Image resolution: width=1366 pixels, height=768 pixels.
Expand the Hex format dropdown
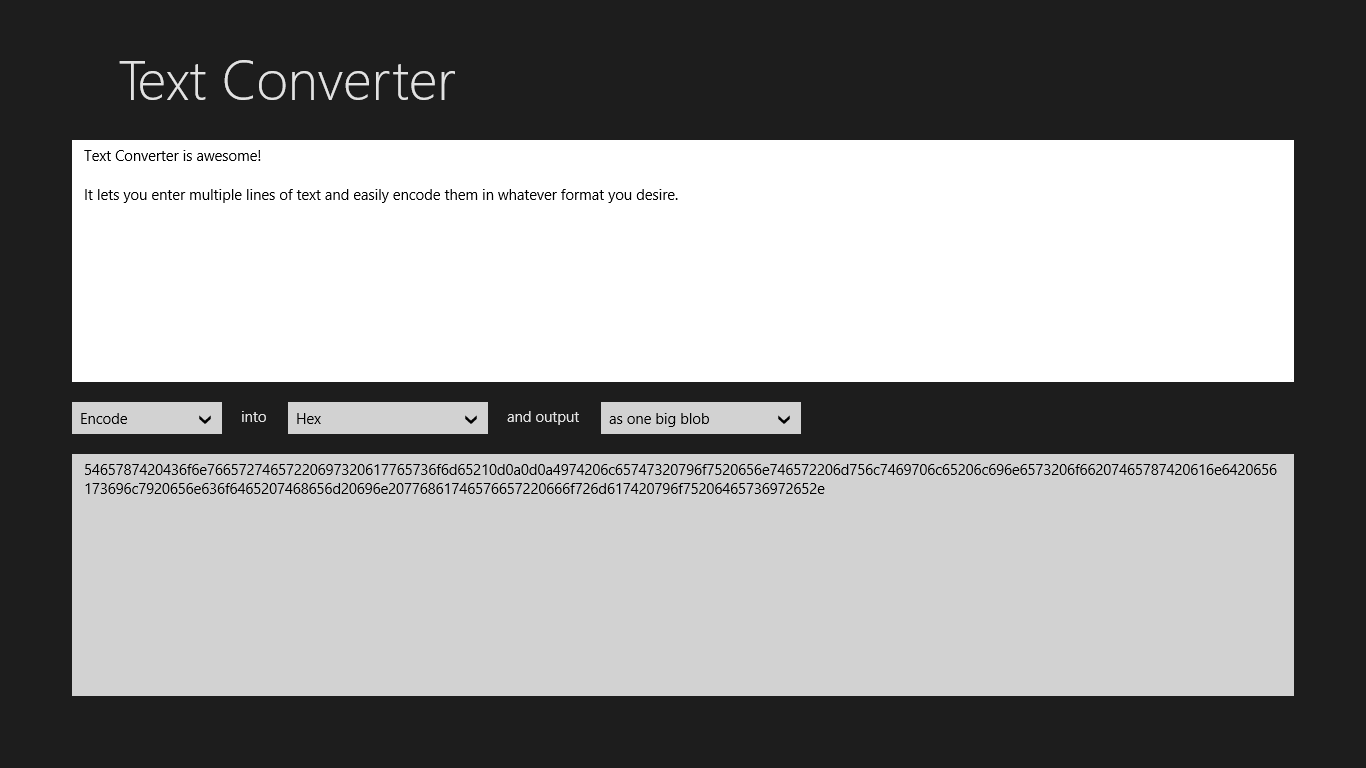tap(387, 418)
